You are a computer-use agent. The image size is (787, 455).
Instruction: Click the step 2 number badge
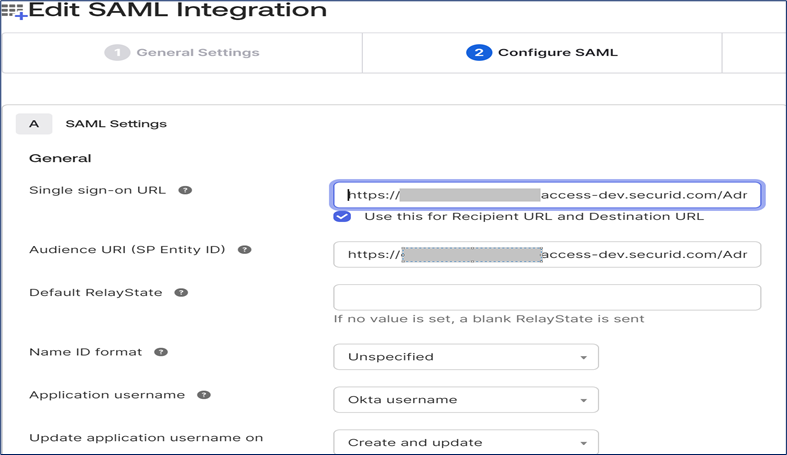(x=478, y=52)
